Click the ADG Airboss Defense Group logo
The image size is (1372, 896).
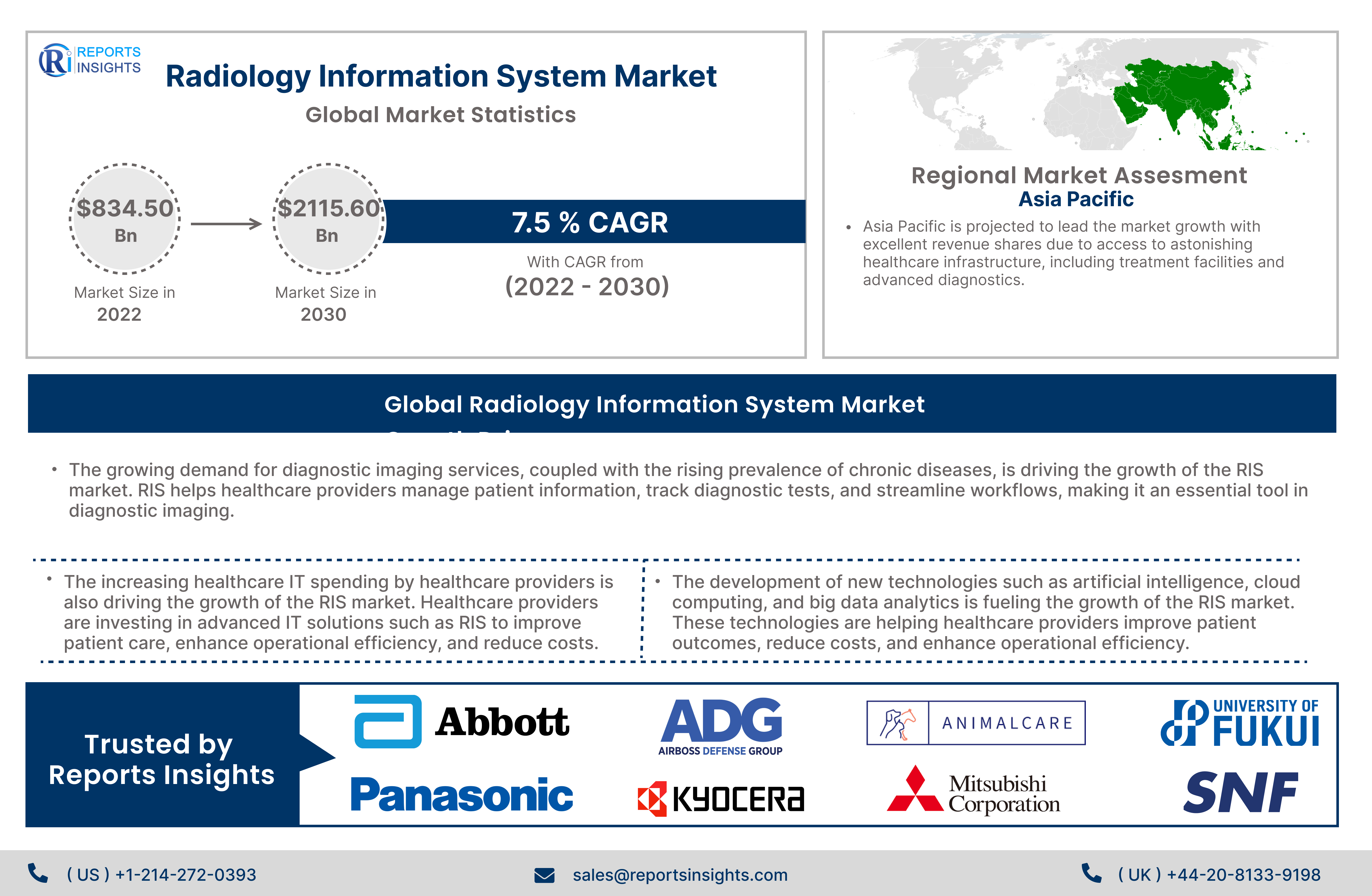[x=721, y=726]
